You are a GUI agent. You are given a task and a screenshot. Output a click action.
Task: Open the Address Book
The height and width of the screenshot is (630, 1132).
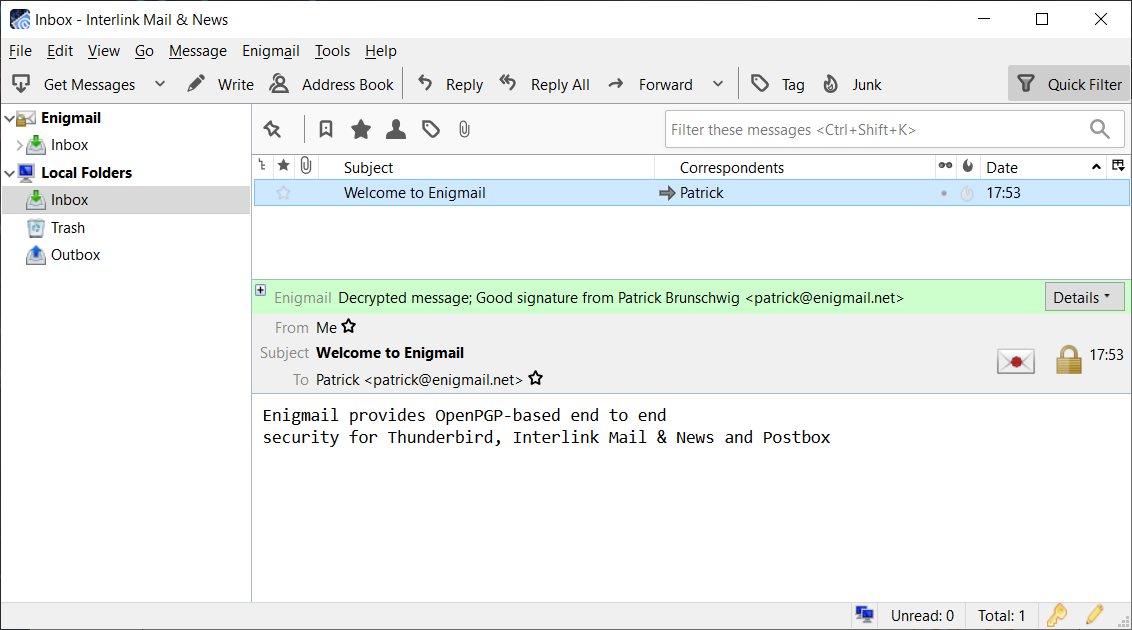click(332, 84)
